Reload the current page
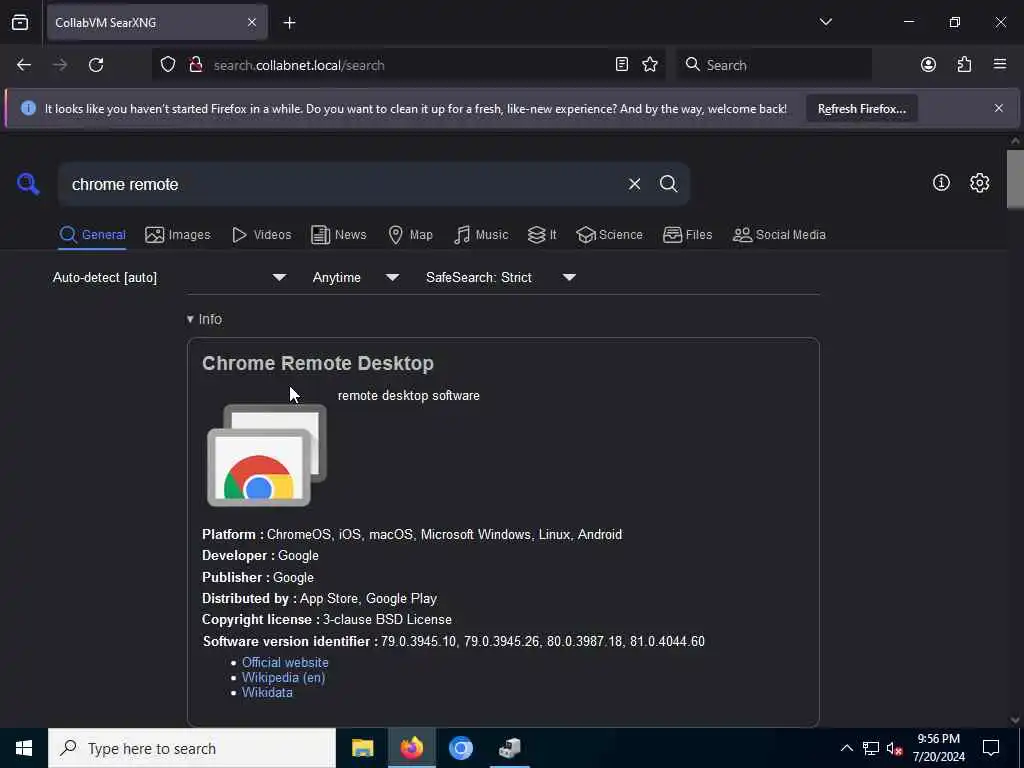The image size is (1024, 768). [x=96, y=65]
